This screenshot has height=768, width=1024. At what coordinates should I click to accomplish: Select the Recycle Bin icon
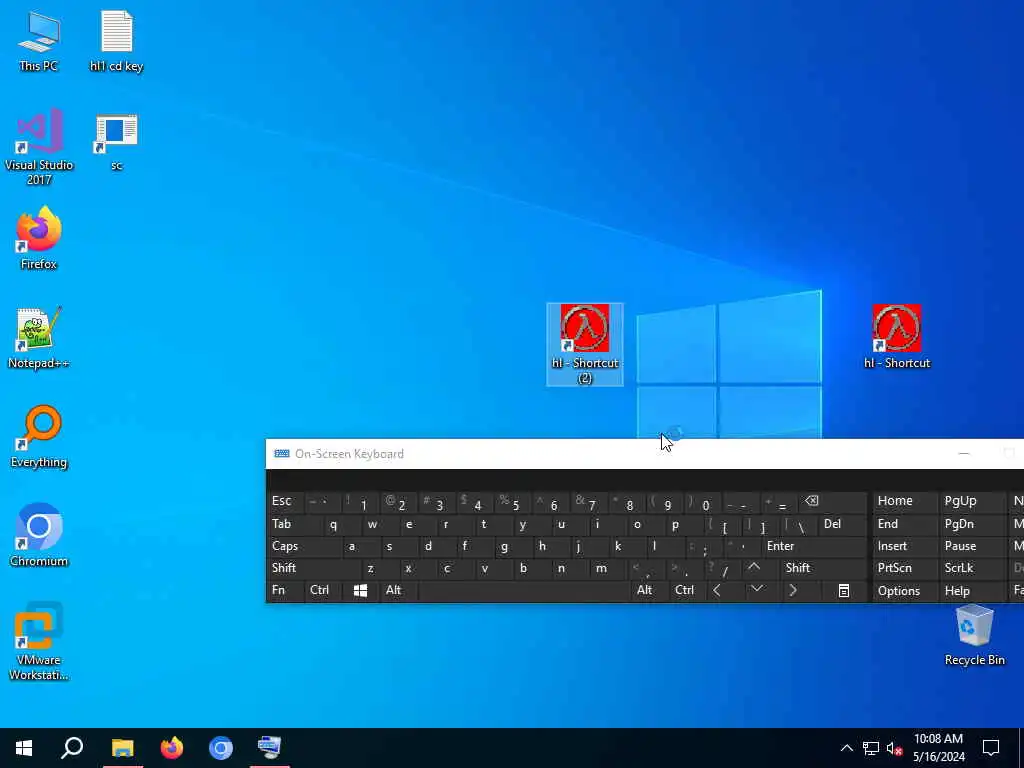(974, 635)
